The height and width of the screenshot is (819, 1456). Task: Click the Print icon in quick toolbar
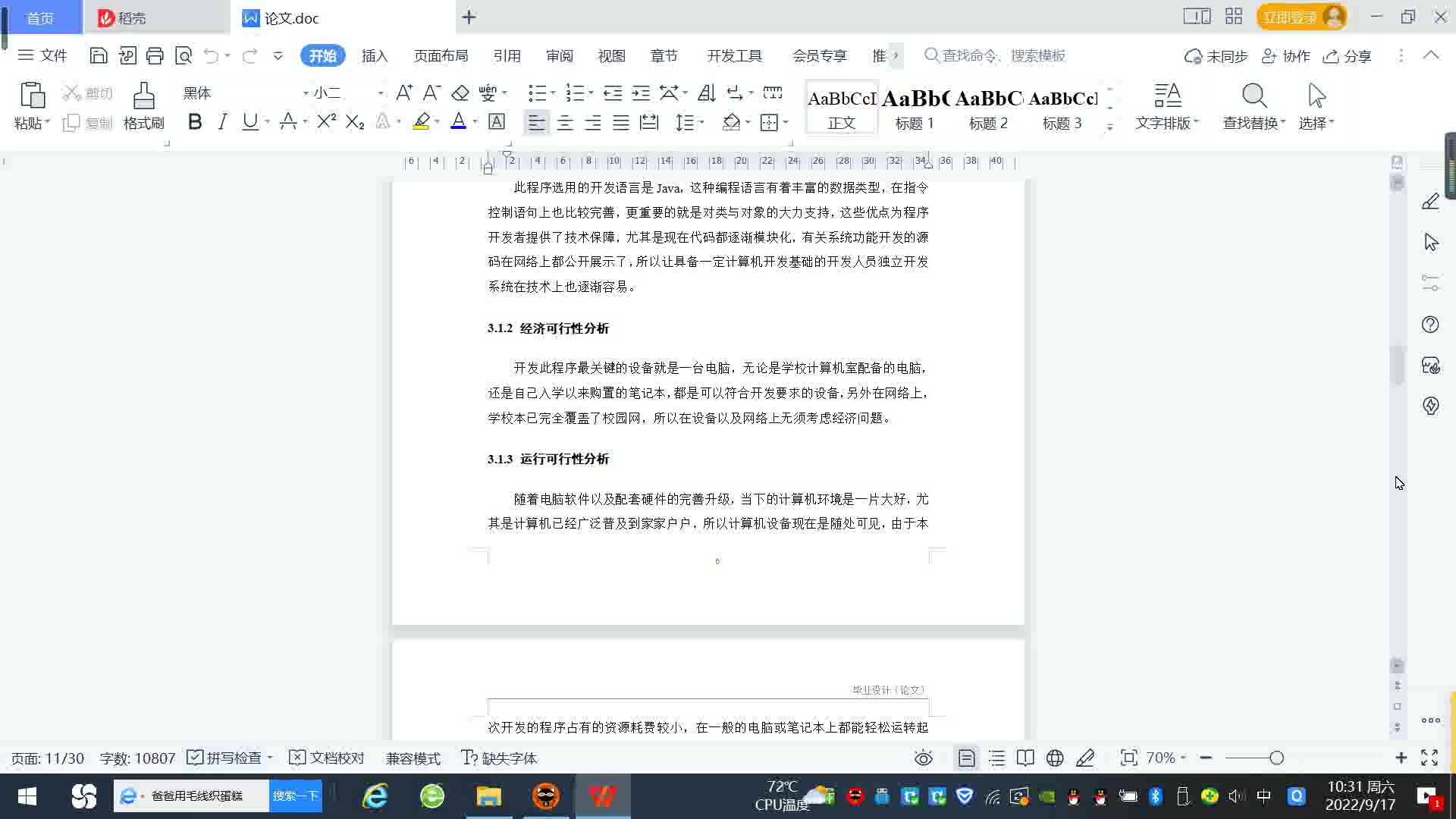click(155, 55)
